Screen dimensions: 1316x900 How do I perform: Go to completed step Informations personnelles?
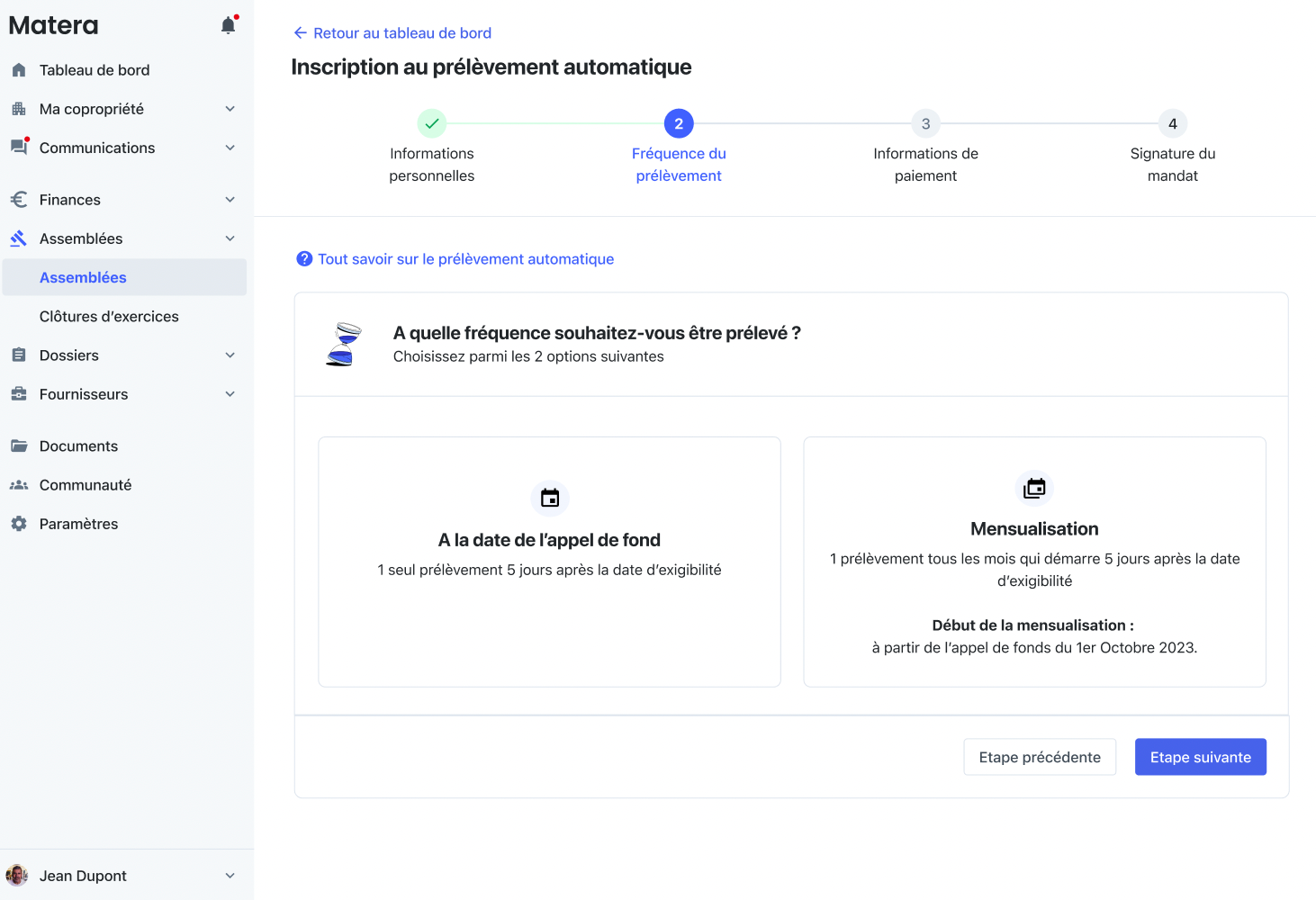click(x=432, y=124)
